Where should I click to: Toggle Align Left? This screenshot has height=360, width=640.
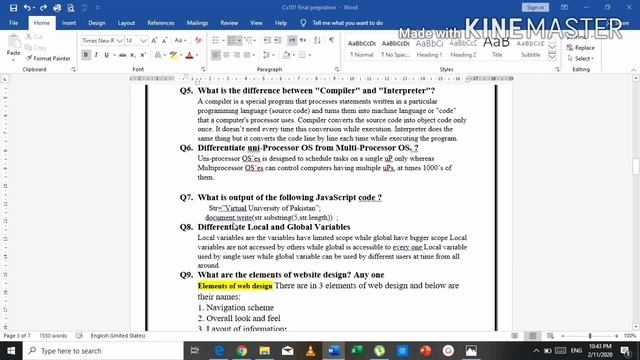pyautogui.click(x=216, y=55)
